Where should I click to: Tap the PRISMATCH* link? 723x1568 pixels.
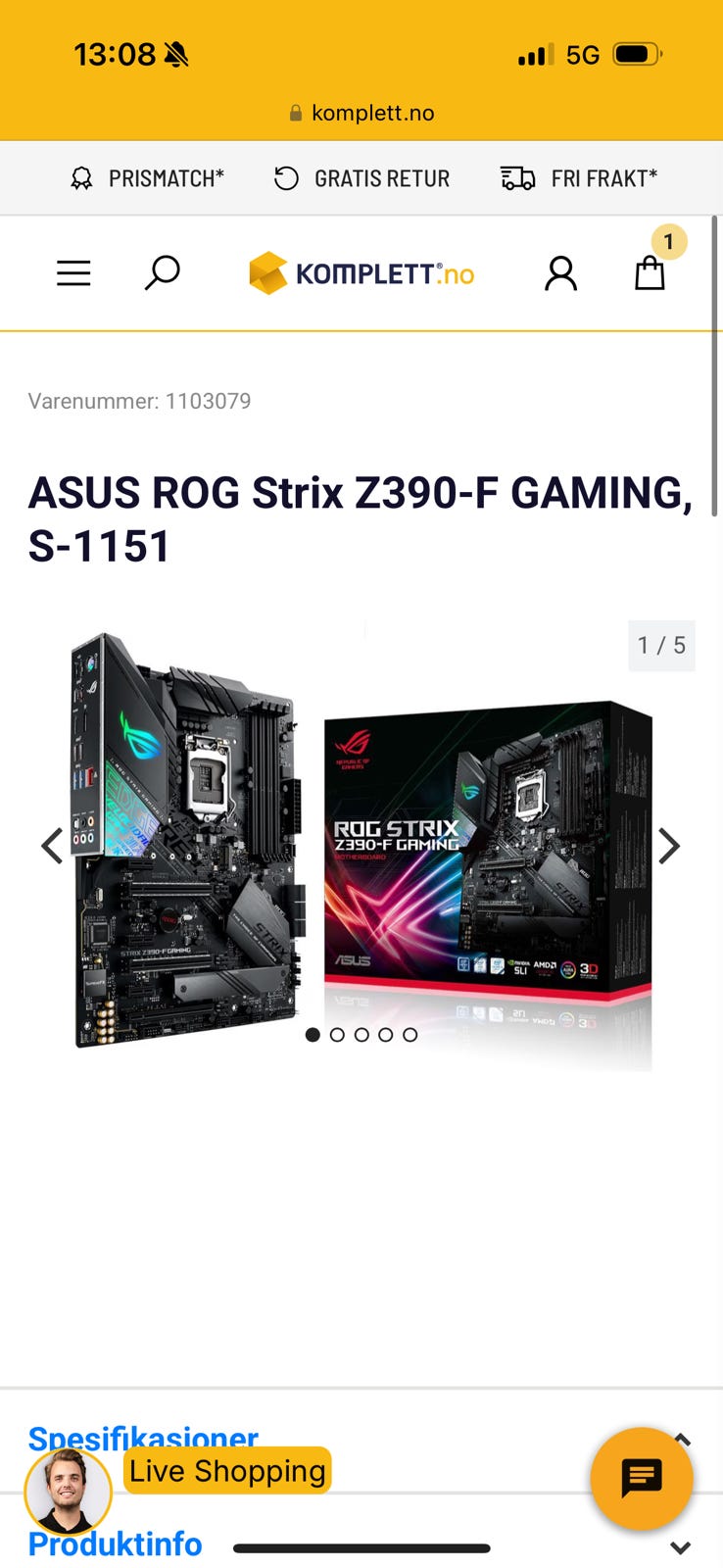click(x=147, y=178)
